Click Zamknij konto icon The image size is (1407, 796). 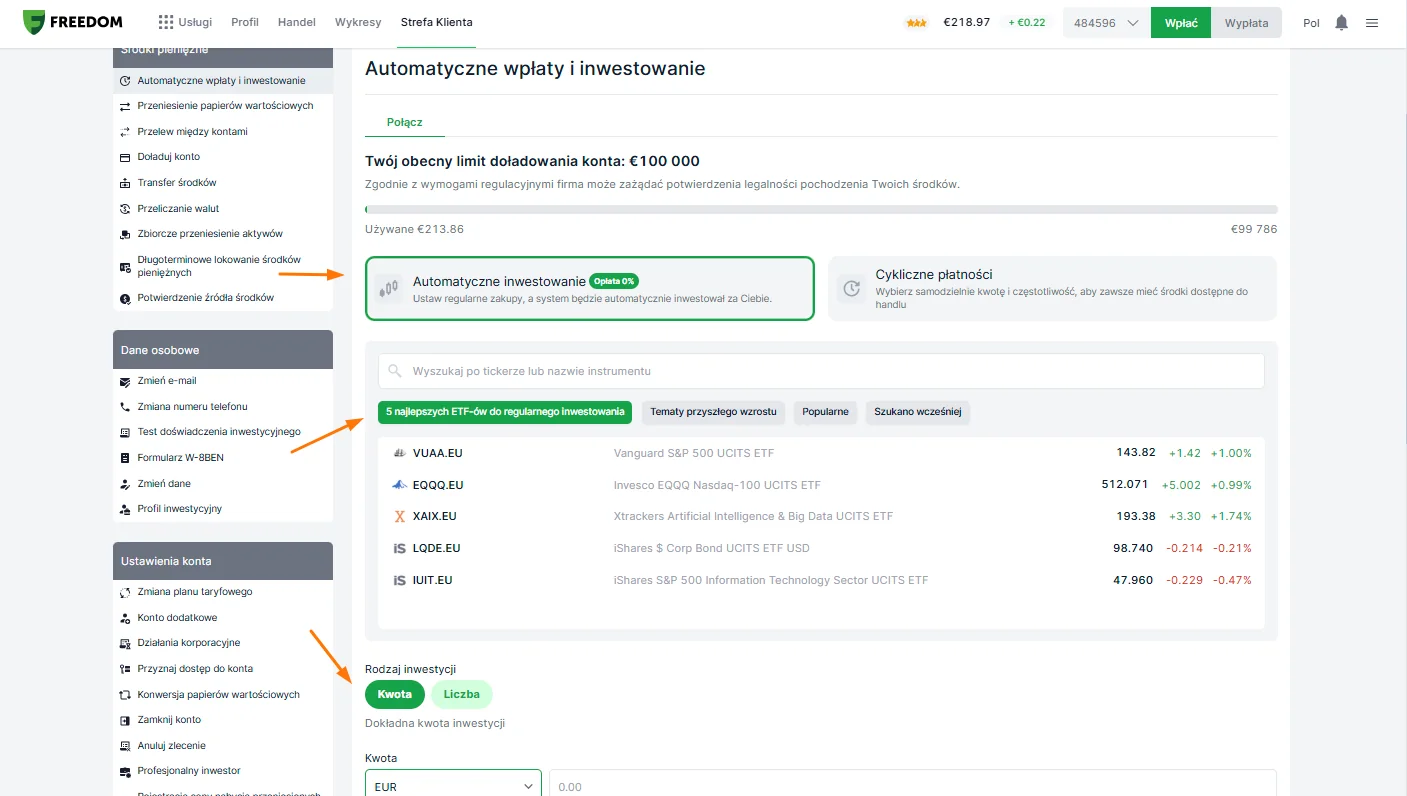pos(125,720)
